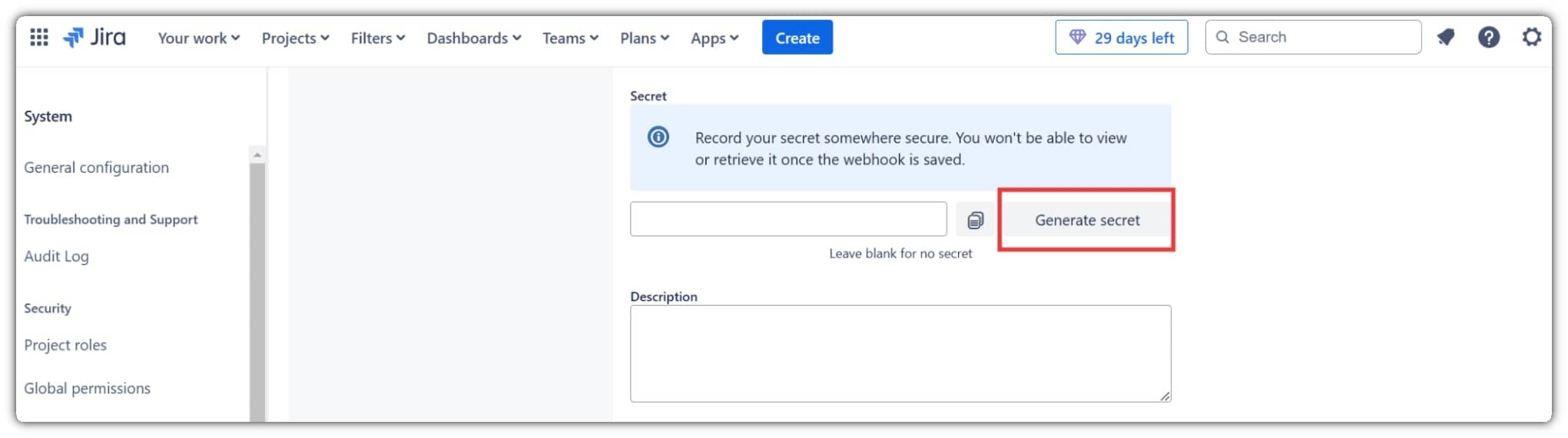The width and height of the screenshot is (1568, 438).
Task: Expand the Your work dropdown
Action: (x=198, y=38)
